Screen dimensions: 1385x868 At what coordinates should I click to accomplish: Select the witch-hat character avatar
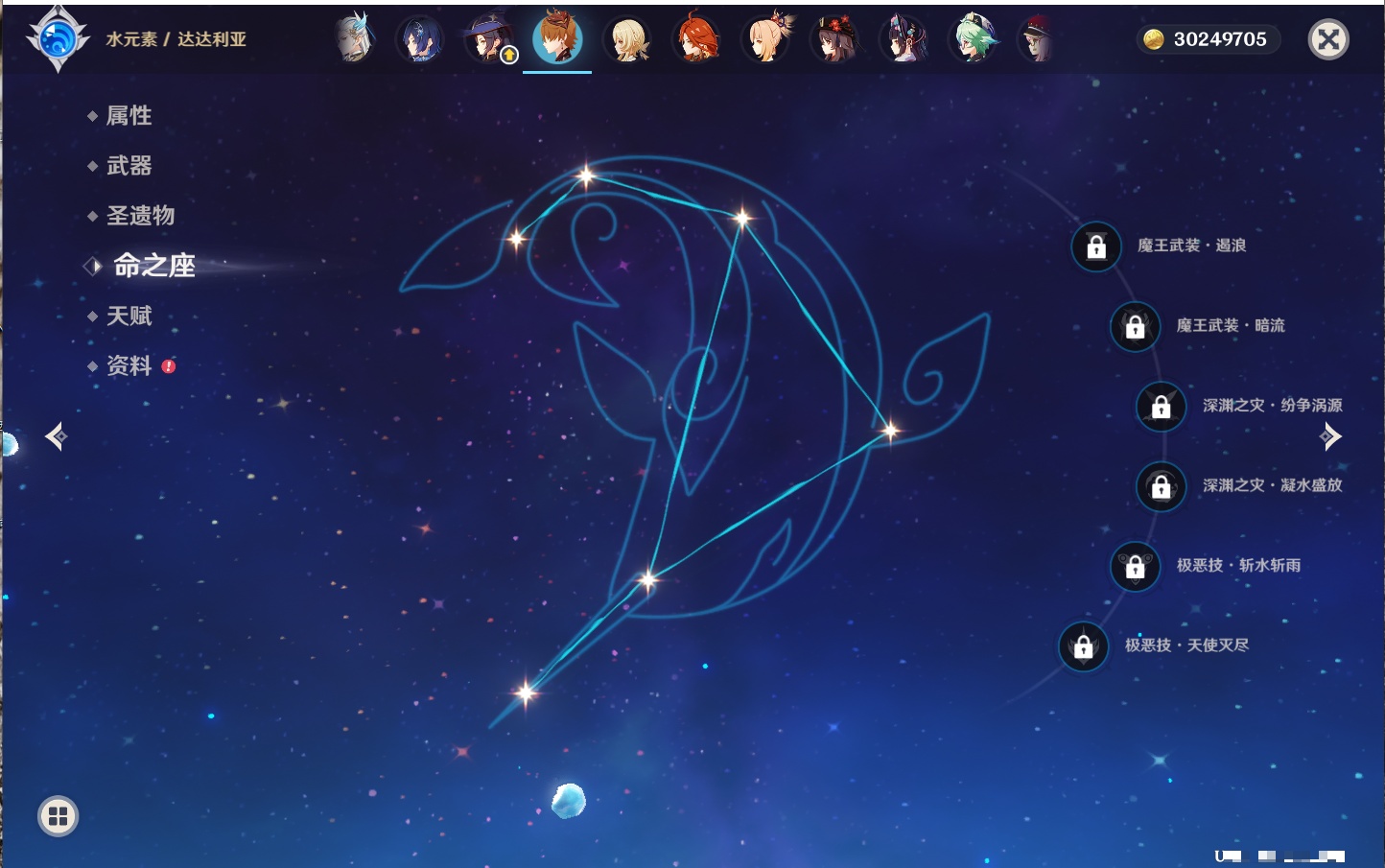(488, 39)
